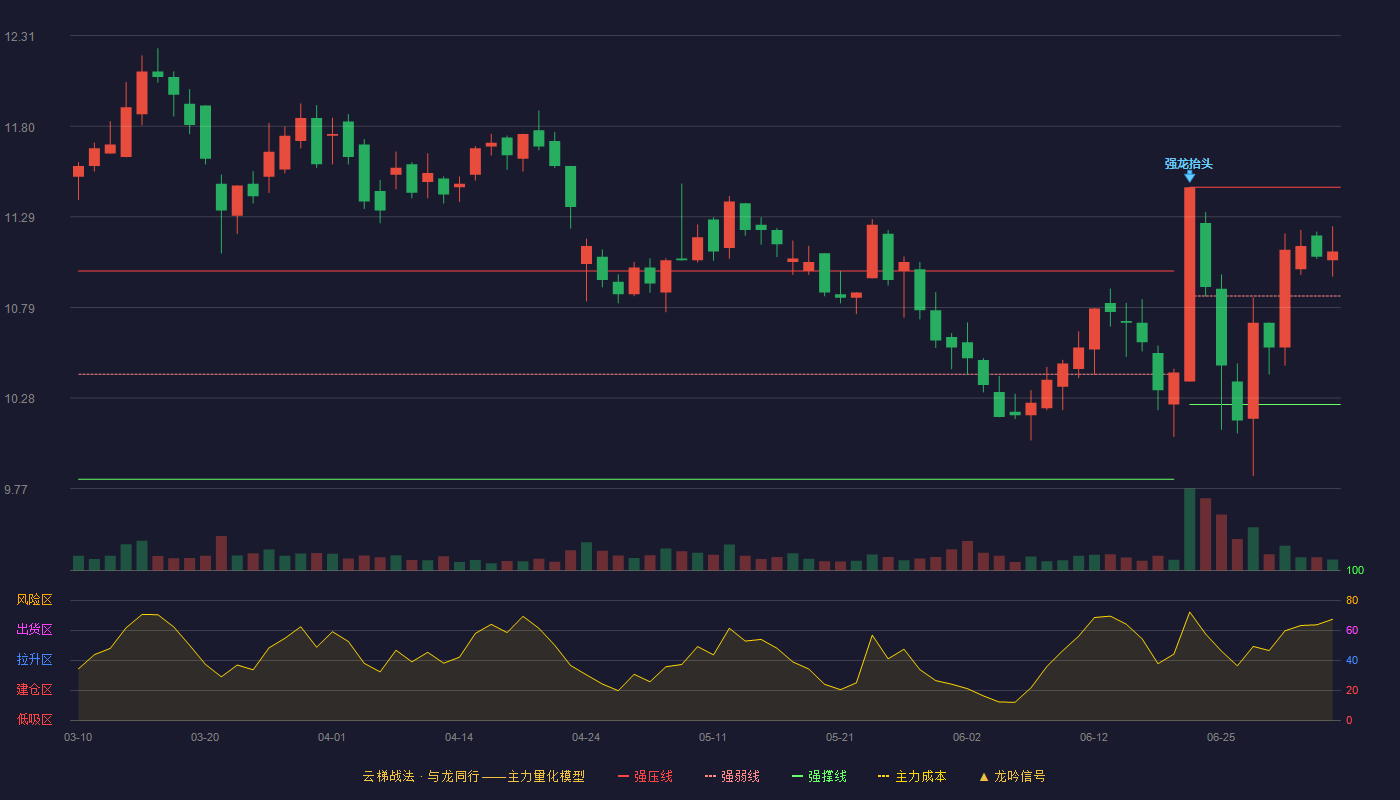This screenshot has width=1400, height=800.
Task: Click the orange 80 indicator scale value
Action: point(1352,601)
